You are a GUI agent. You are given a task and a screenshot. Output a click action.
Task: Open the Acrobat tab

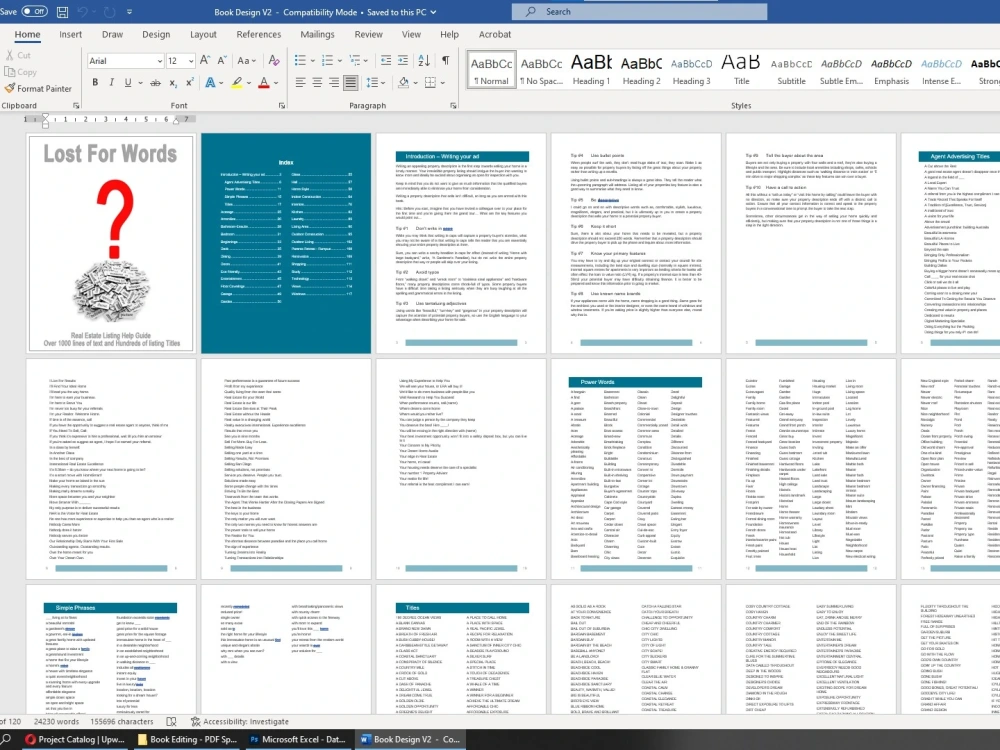[495, 34]
